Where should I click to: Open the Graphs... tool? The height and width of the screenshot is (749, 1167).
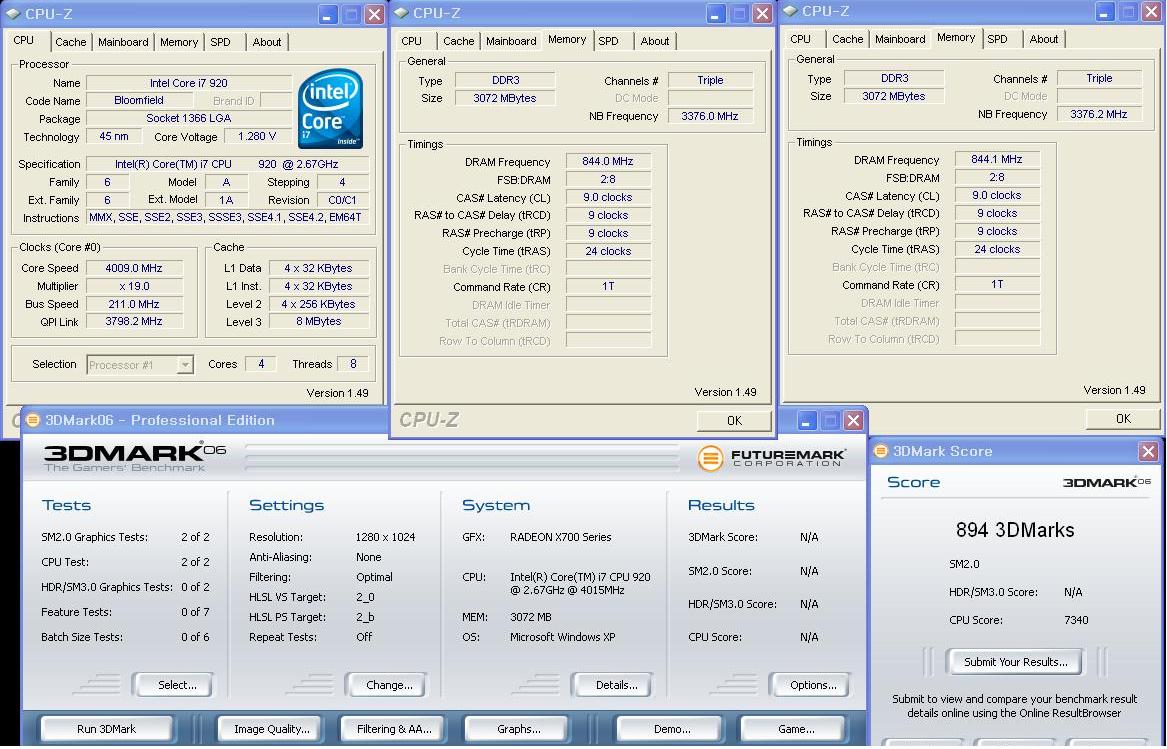coord(519,729)
